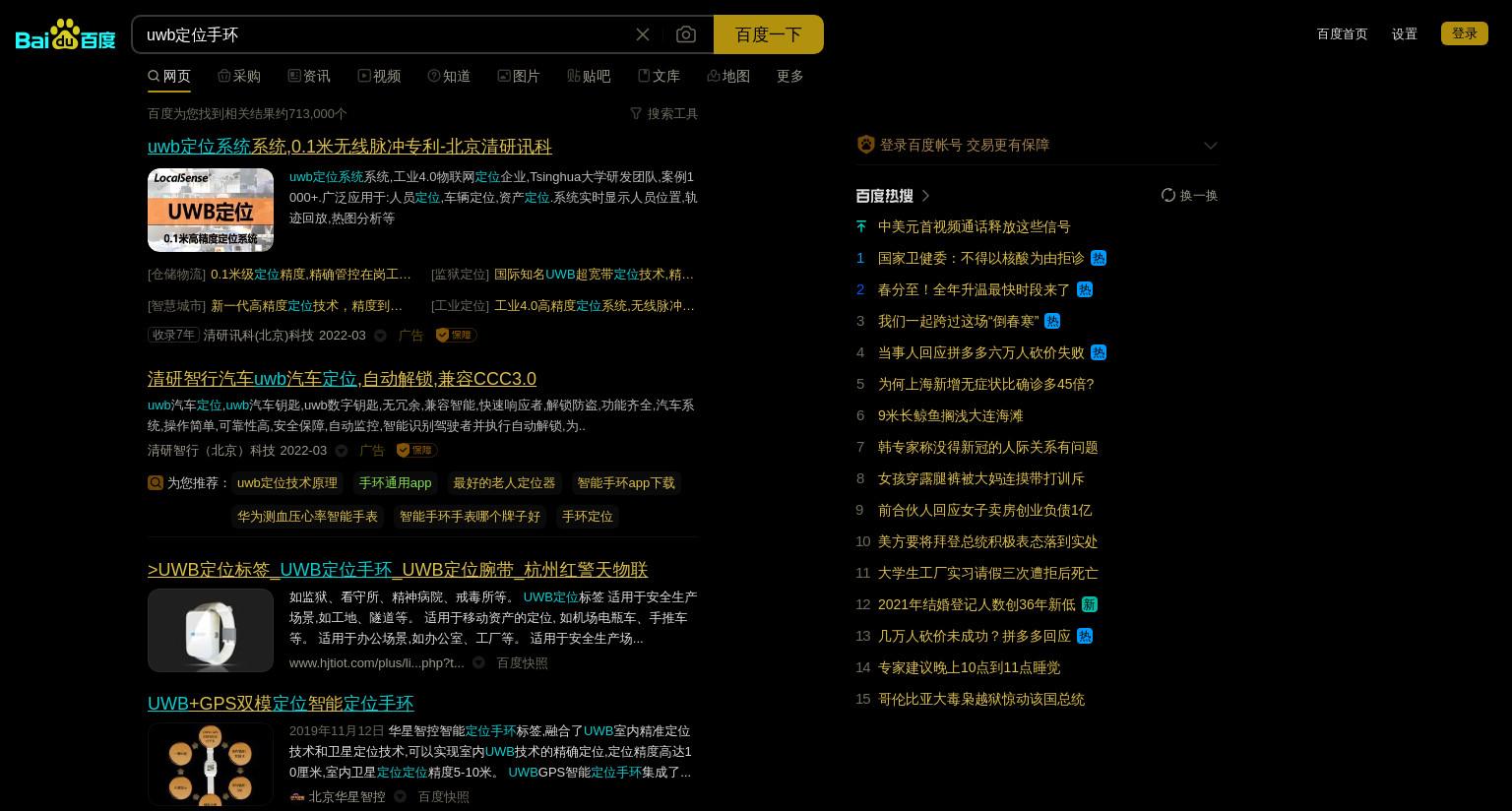Click recommendation 智能手环手表哪个牌子好

click(x=470, y=517)
